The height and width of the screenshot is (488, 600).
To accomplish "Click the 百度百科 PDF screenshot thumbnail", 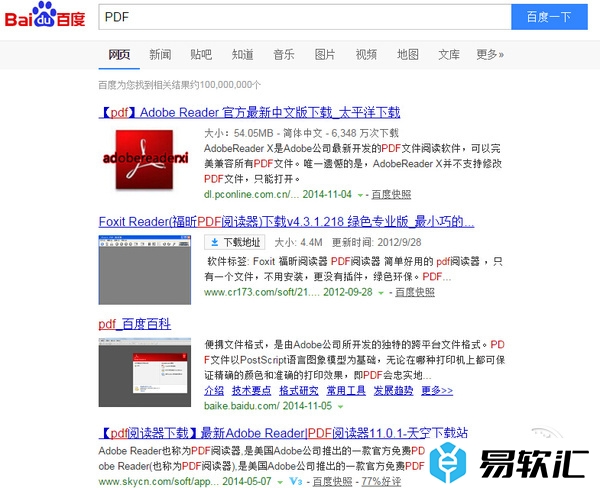I will (145, 372).
